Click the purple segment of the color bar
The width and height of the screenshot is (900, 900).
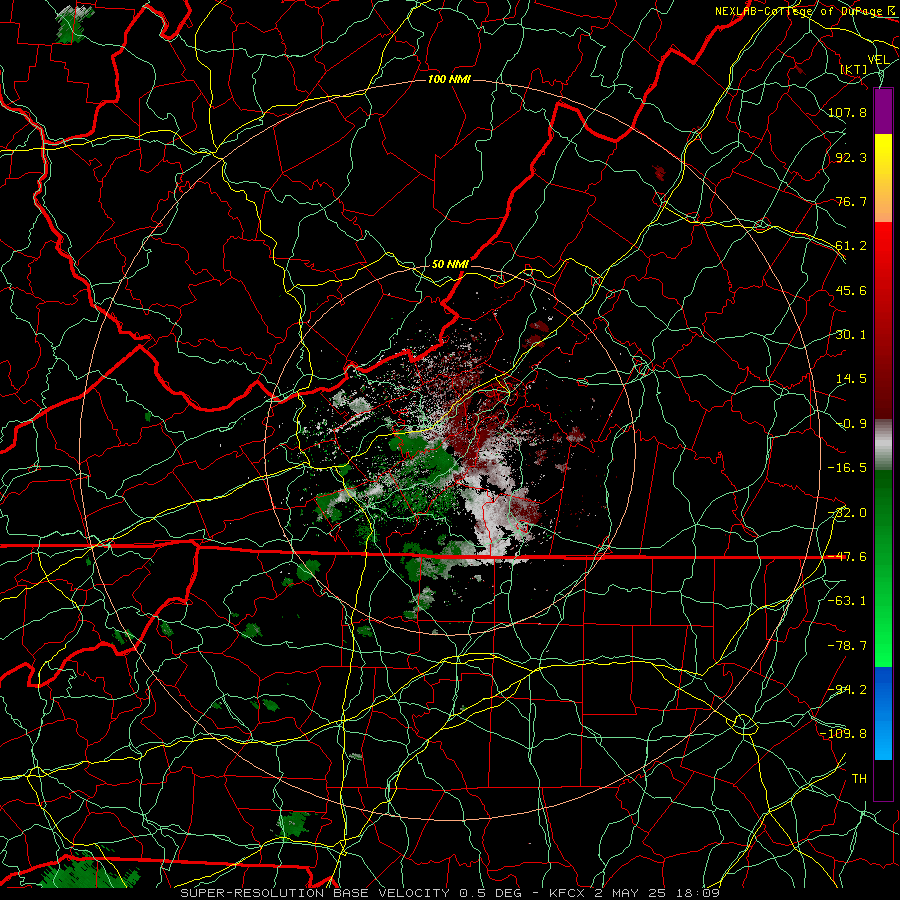[x=883, y=111]
